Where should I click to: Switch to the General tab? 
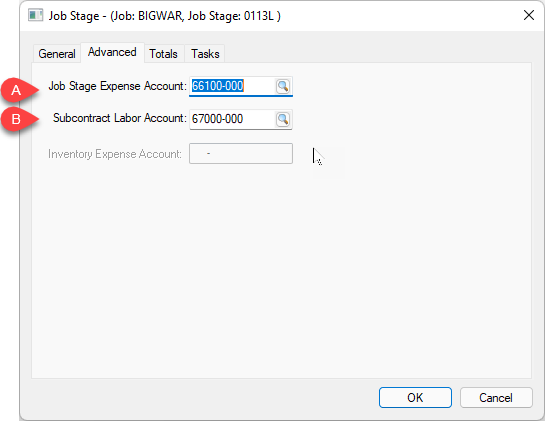point(57,54)
